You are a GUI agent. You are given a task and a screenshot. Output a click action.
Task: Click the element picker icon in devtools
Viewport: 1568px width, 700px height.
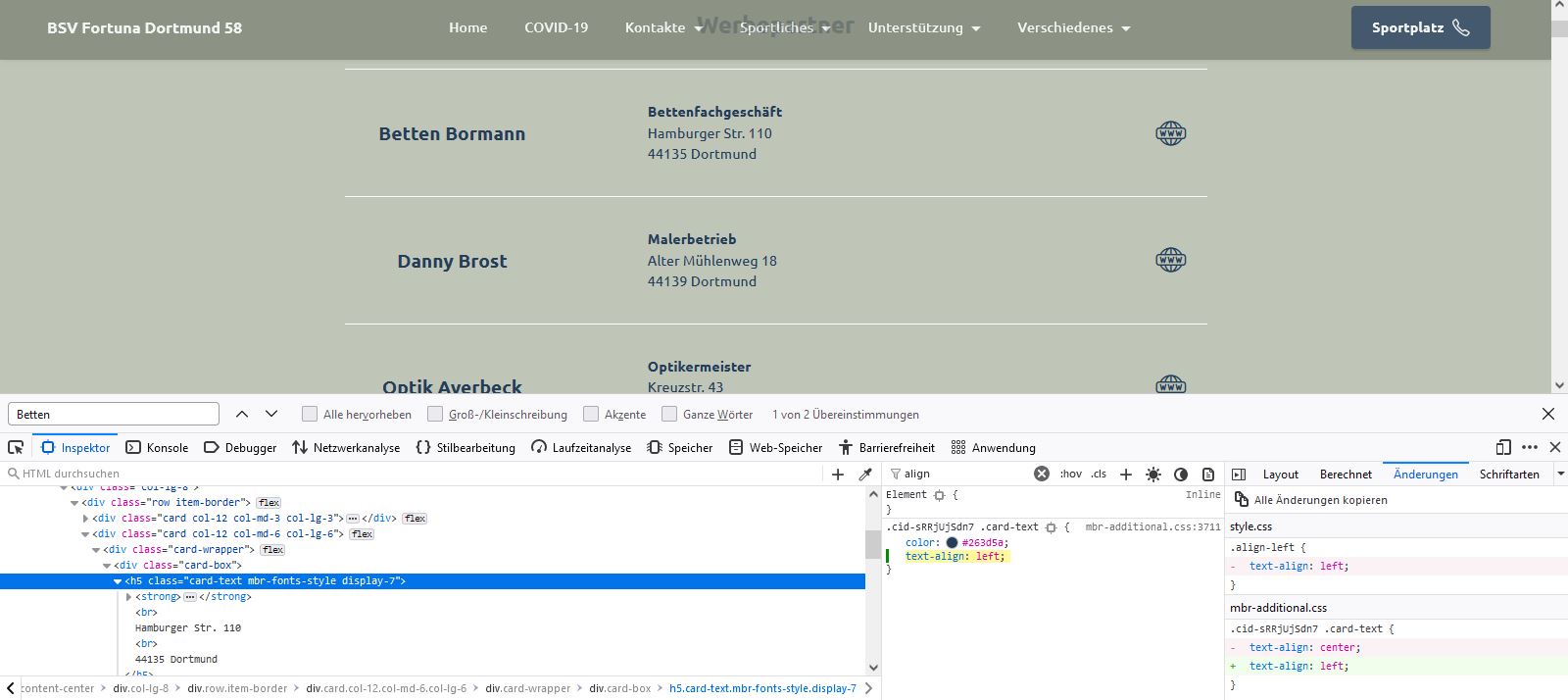coord(16,447)
